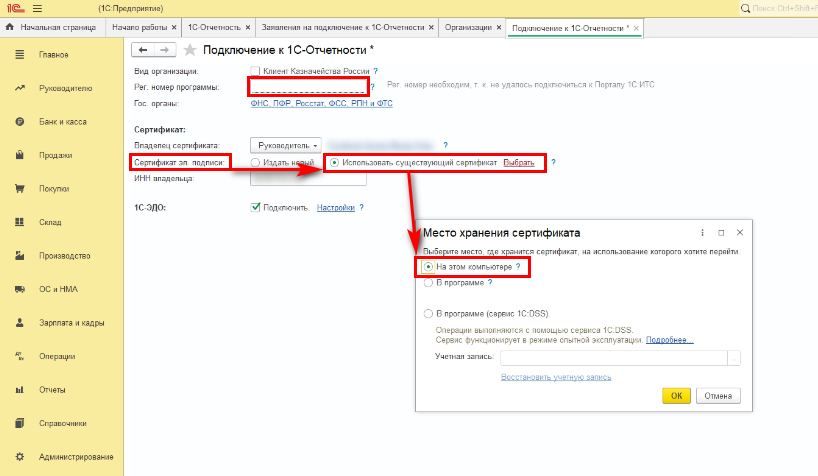This screenshot has height=476, width=818.
Task: Confirm with the OK button
Action: pyautogui.click(x=676, y=396)
